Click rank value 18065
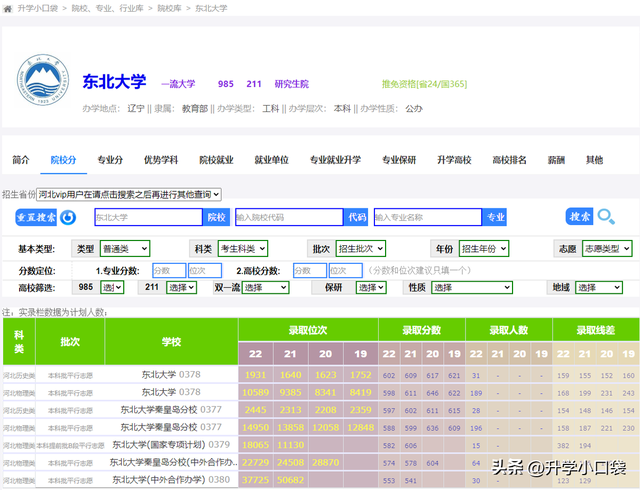The width and height of the screenshot is (640, 490). [256, 445]
